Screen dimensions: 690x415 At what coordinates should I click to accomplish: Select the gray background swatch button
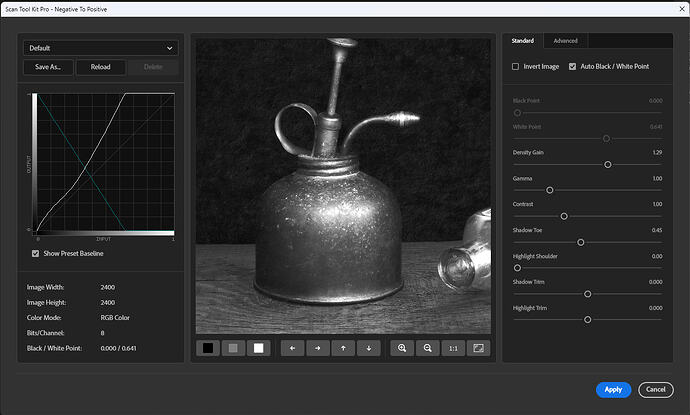click(233, 348)
